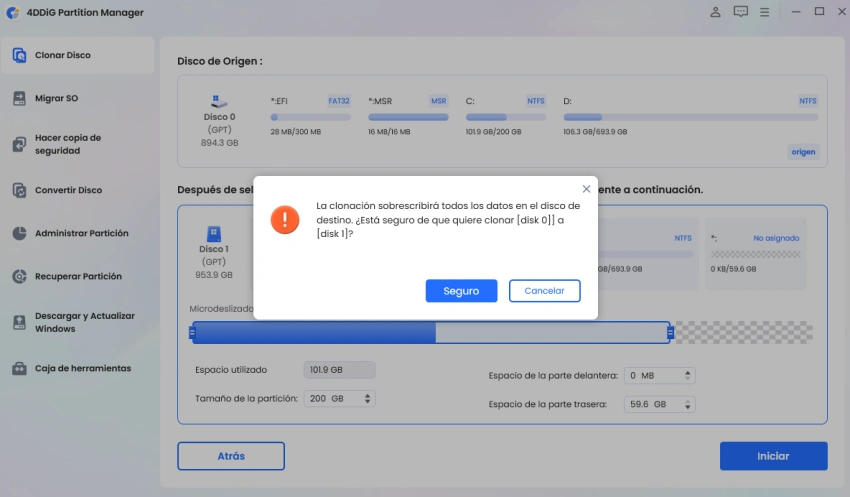Viewport: 850px width, 497px height.
Task: Open the Clonar Disco section
Action: 78,55
